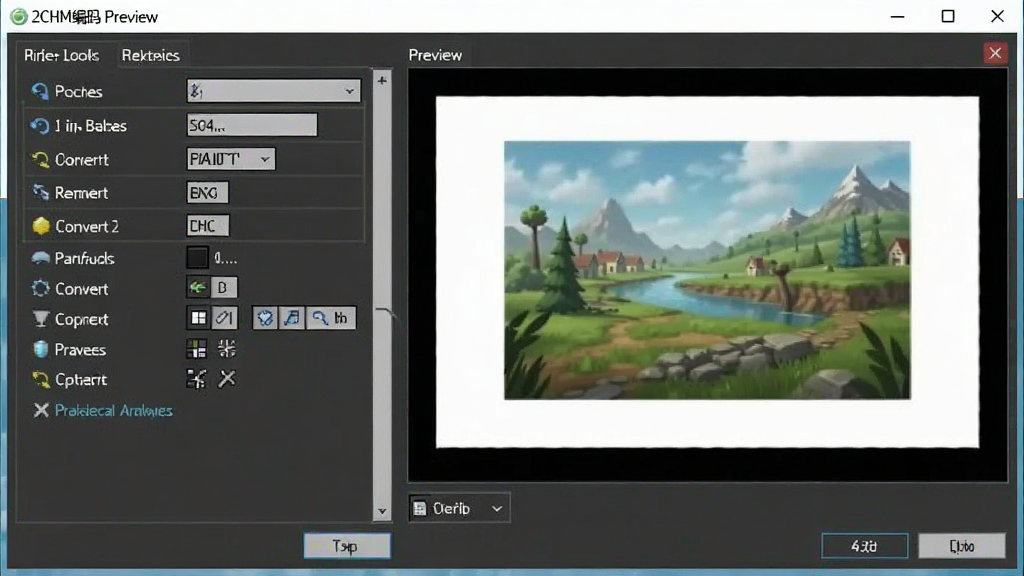1024x576 pixels.
Task: Click the Tsp button
Action: pos(347,546)
